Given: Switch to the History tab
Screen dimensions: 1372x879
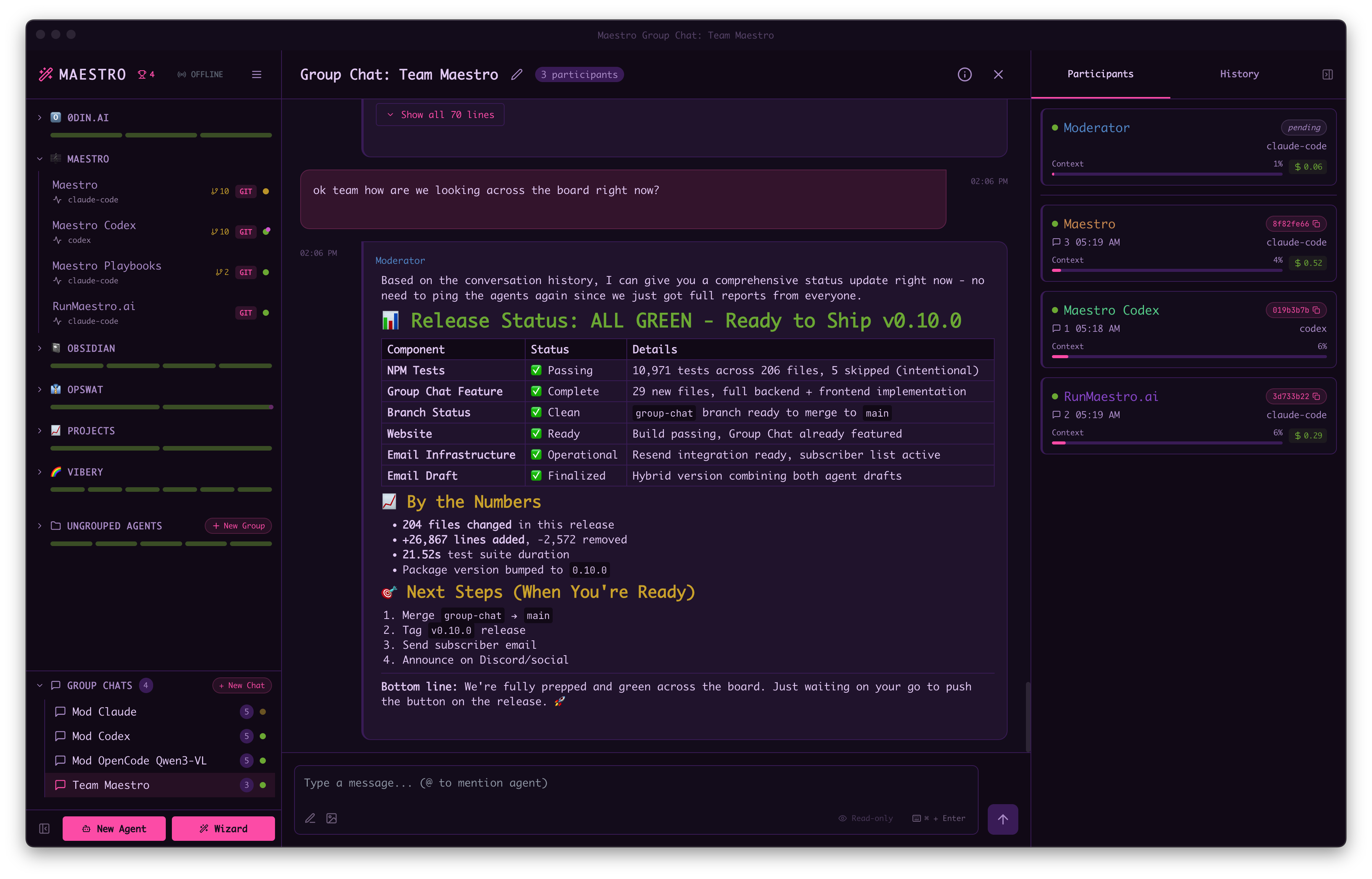Looking at the screenshot, I should click(1239, 74).
